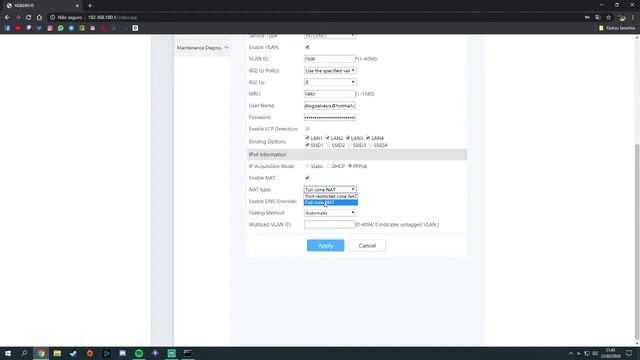The height and width of the screenshot is (360, 640).
Task: Toggle the Enable VLAN checkbox
Action: tap(307, 47)
